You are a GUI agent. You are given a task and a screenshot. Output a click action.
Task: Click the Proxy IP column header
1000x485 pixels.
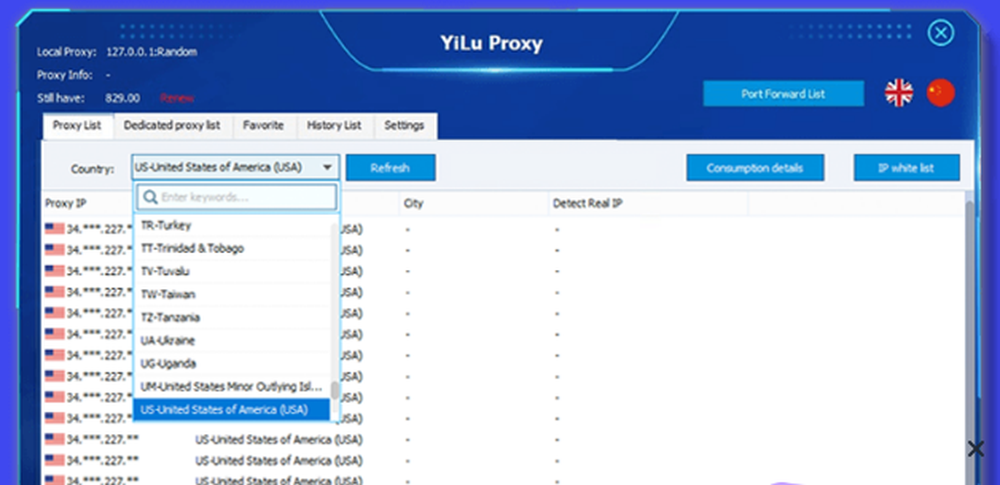(x=66, y=204)
